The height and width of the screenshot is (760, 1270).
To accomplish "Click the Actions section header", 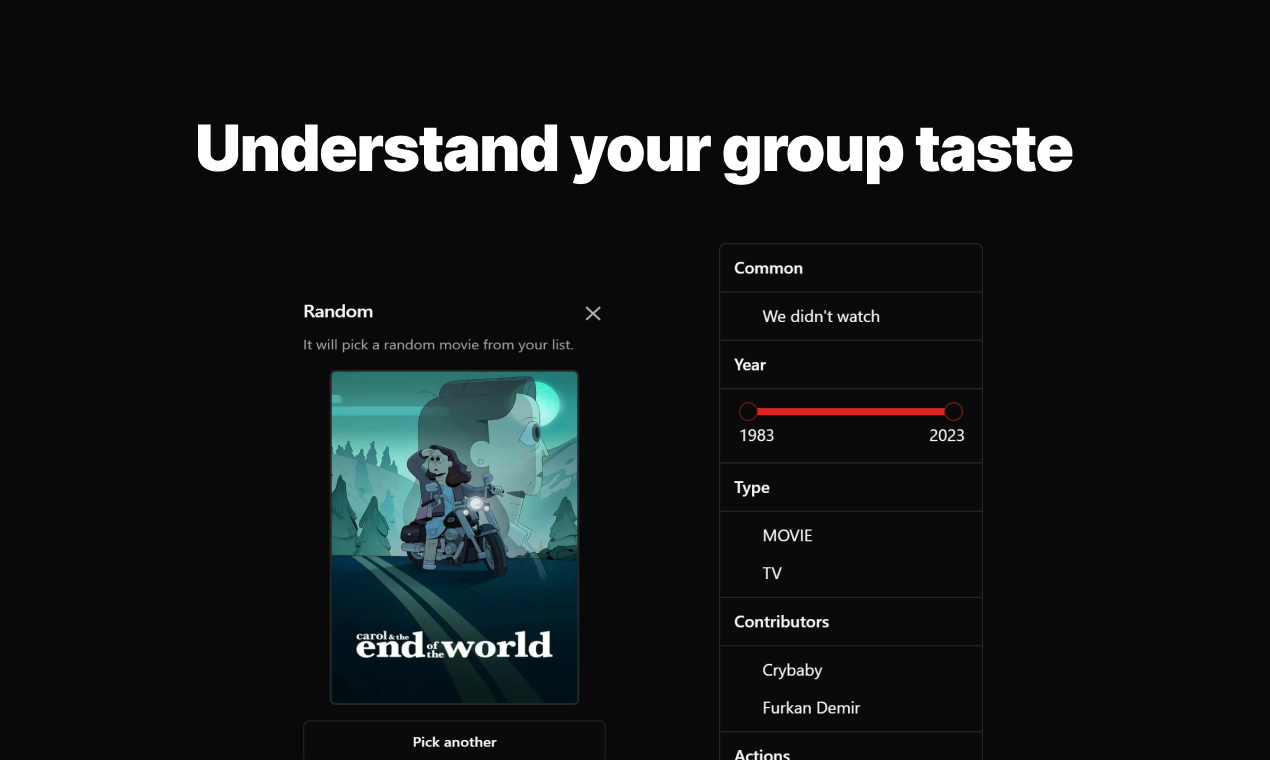I will tap(762, 754).
